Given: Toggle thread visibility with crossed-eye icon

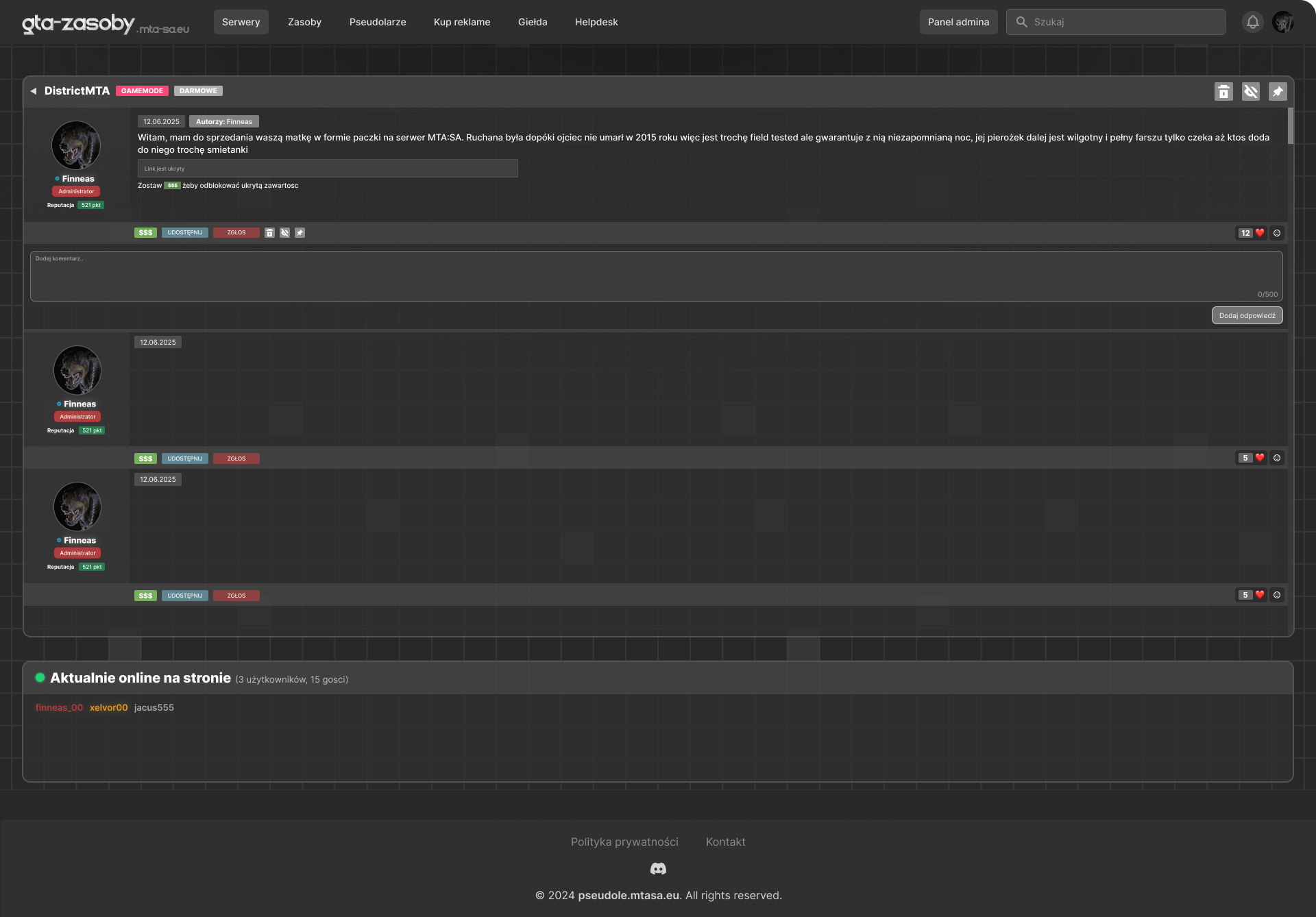Looking at the screenshot, I should (1251, 92).
